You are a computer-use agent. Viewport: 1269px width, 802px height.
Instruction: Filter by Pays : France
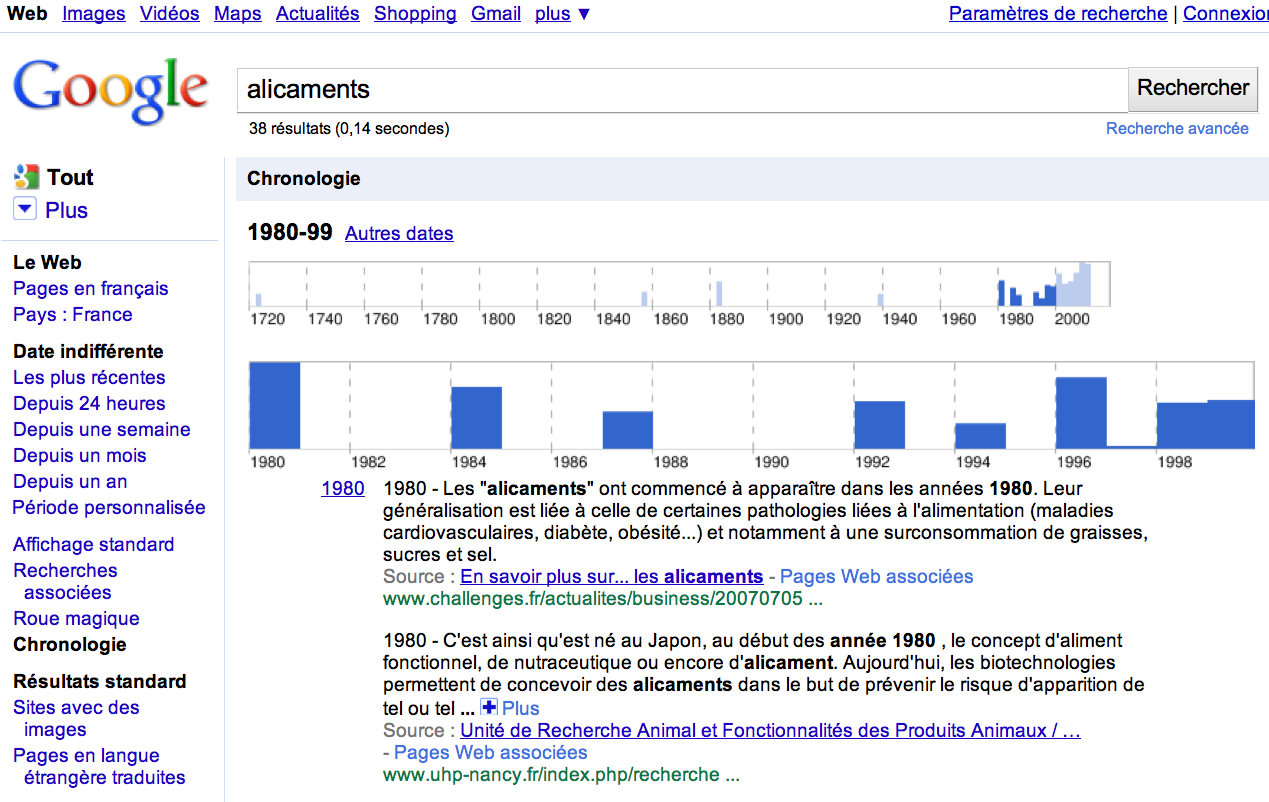pos(73,315)
